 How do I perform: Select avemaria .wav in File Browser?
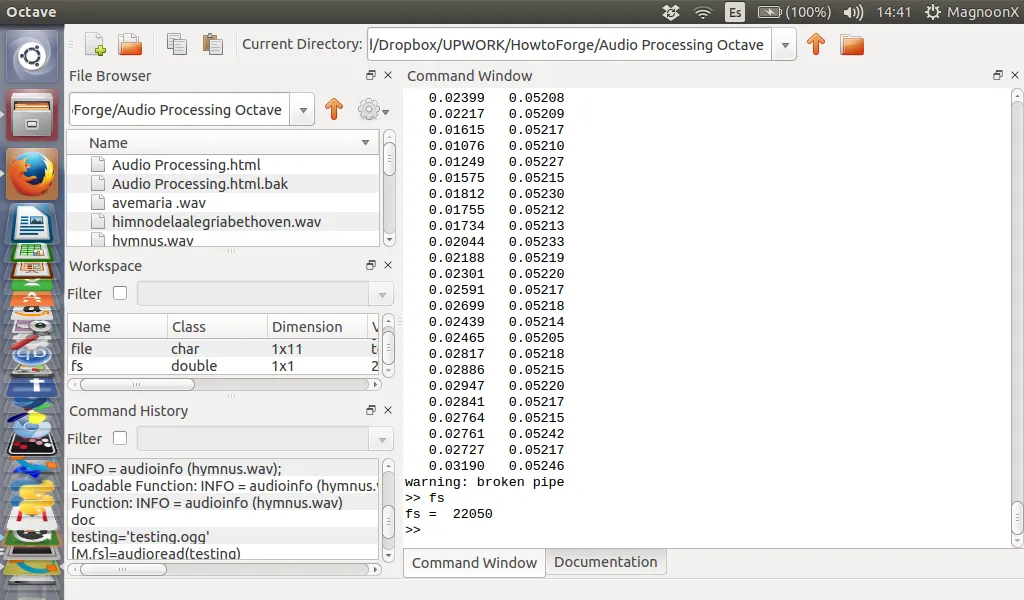point(158,203)
